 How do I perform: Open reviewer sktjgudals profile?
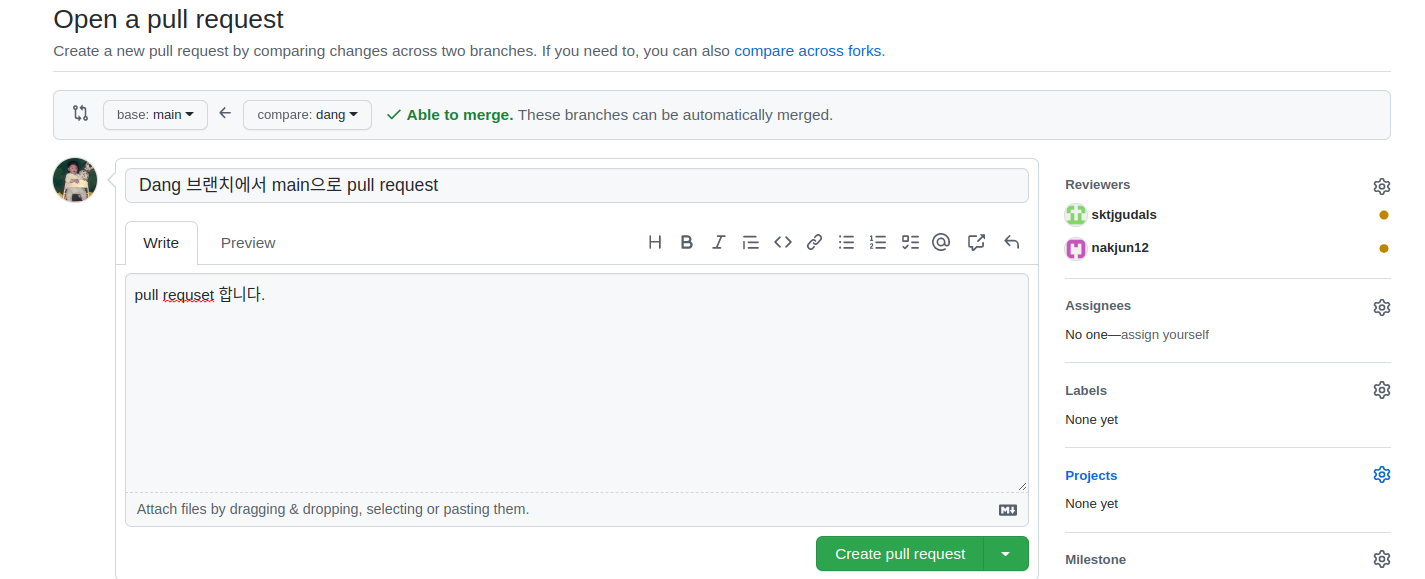tap(1124, 214)
